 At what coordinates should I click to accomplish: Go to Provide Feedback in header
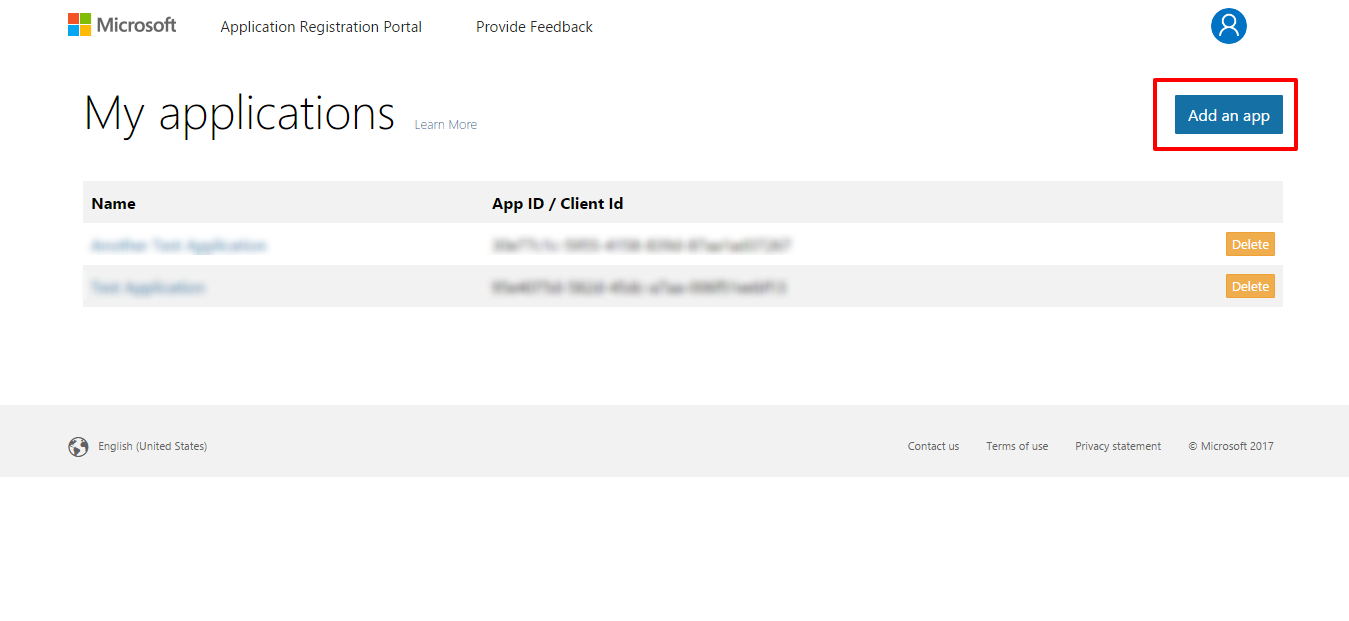[x=534, y=27]
